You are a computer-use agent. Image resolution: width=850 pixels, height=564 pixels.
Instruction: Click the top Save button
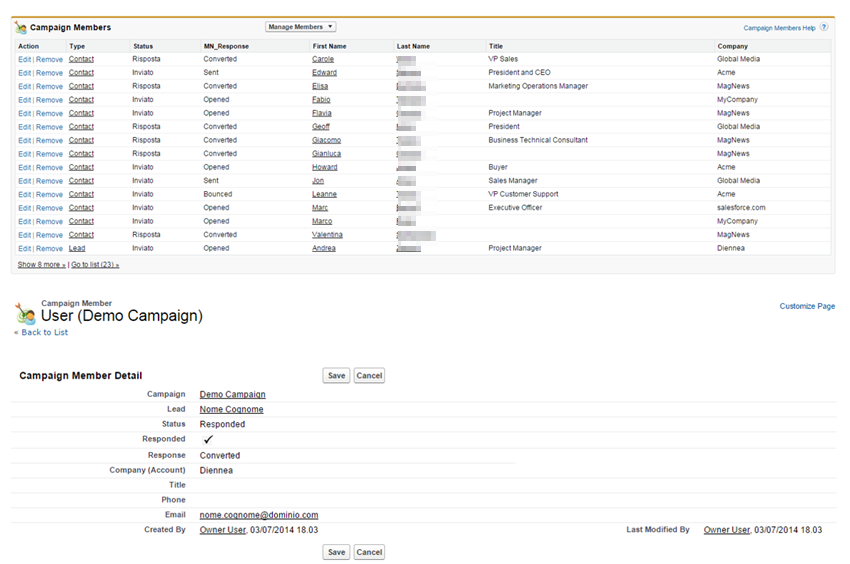pos(336,376)
